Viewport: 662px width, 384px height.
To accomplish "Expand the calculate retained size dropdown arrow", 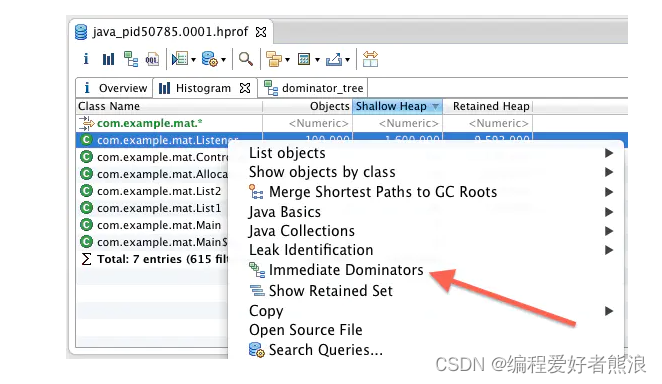I will tap(317, 60).
